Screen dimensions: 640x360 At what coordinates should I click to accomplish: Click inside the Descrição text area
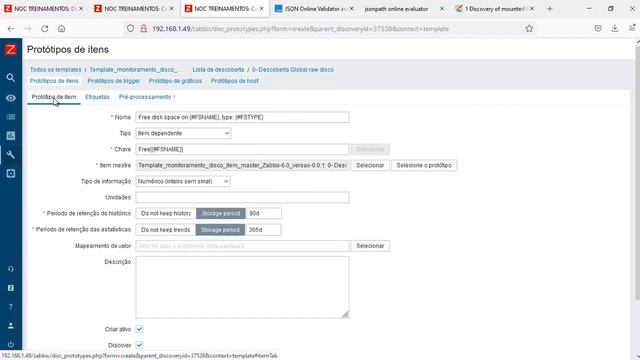[242, 287]
